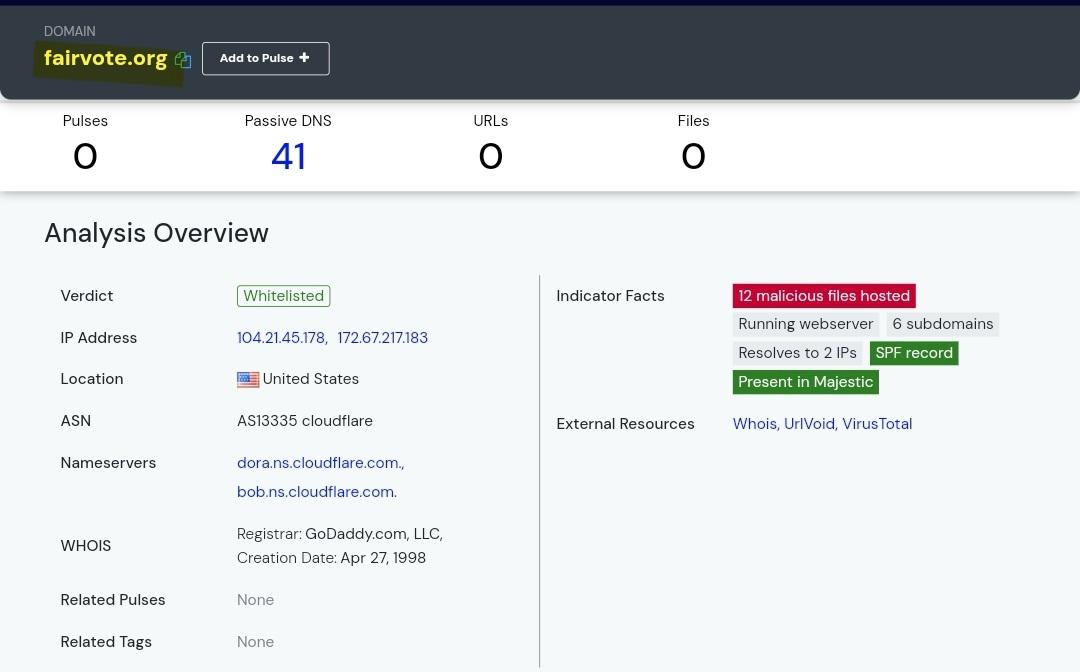Open the Passive DNS count of 41
Image resolution: width=1080 pixels, height=672 pixels.
pos(288,156)
